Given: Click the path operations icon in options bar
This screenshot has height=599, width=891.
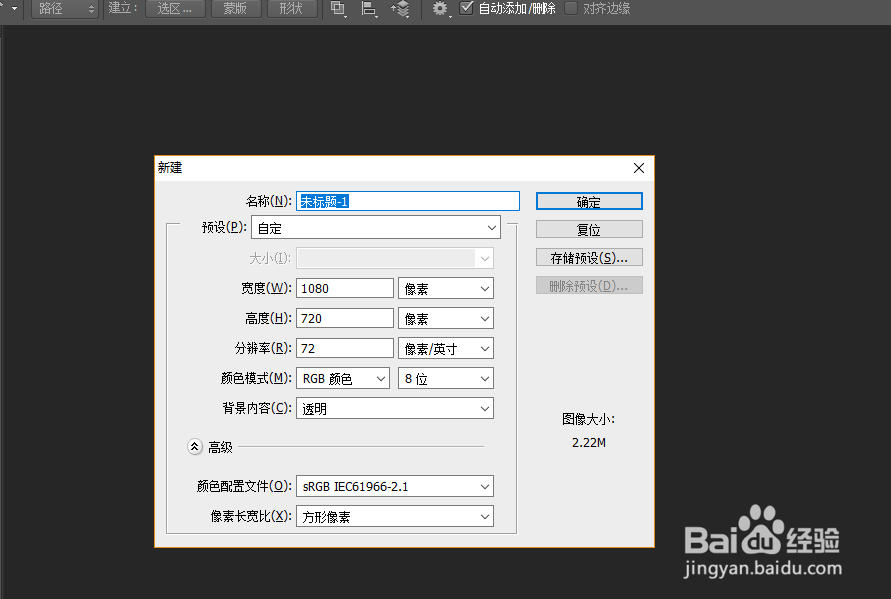Looking at the screenshot, I should click(338, 9).
